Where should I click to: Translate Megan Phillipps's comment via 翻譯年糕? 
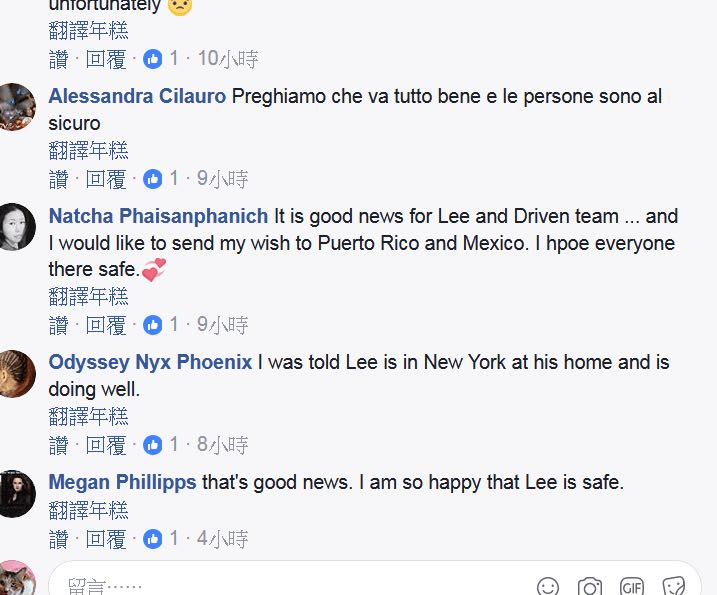88,511
